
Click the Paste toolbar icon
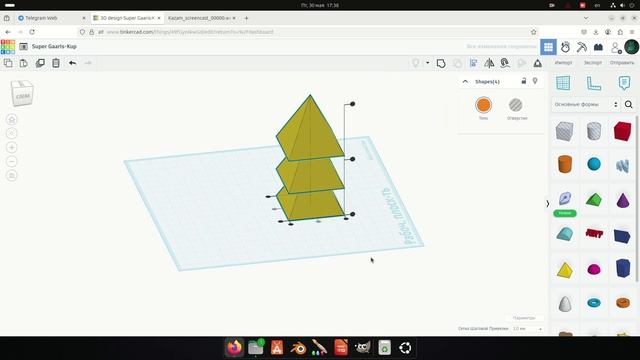[24, 63]
